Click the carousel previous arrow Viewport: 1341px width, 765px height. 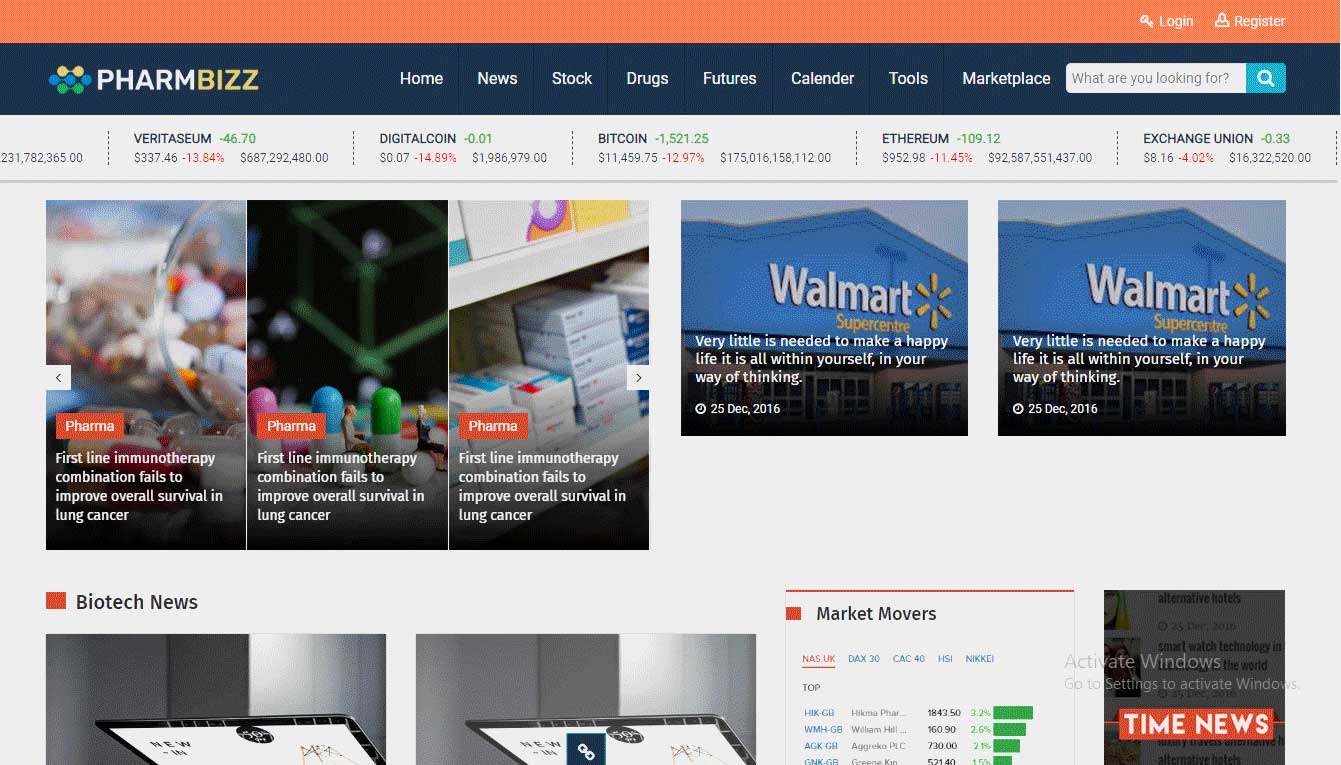58,377
